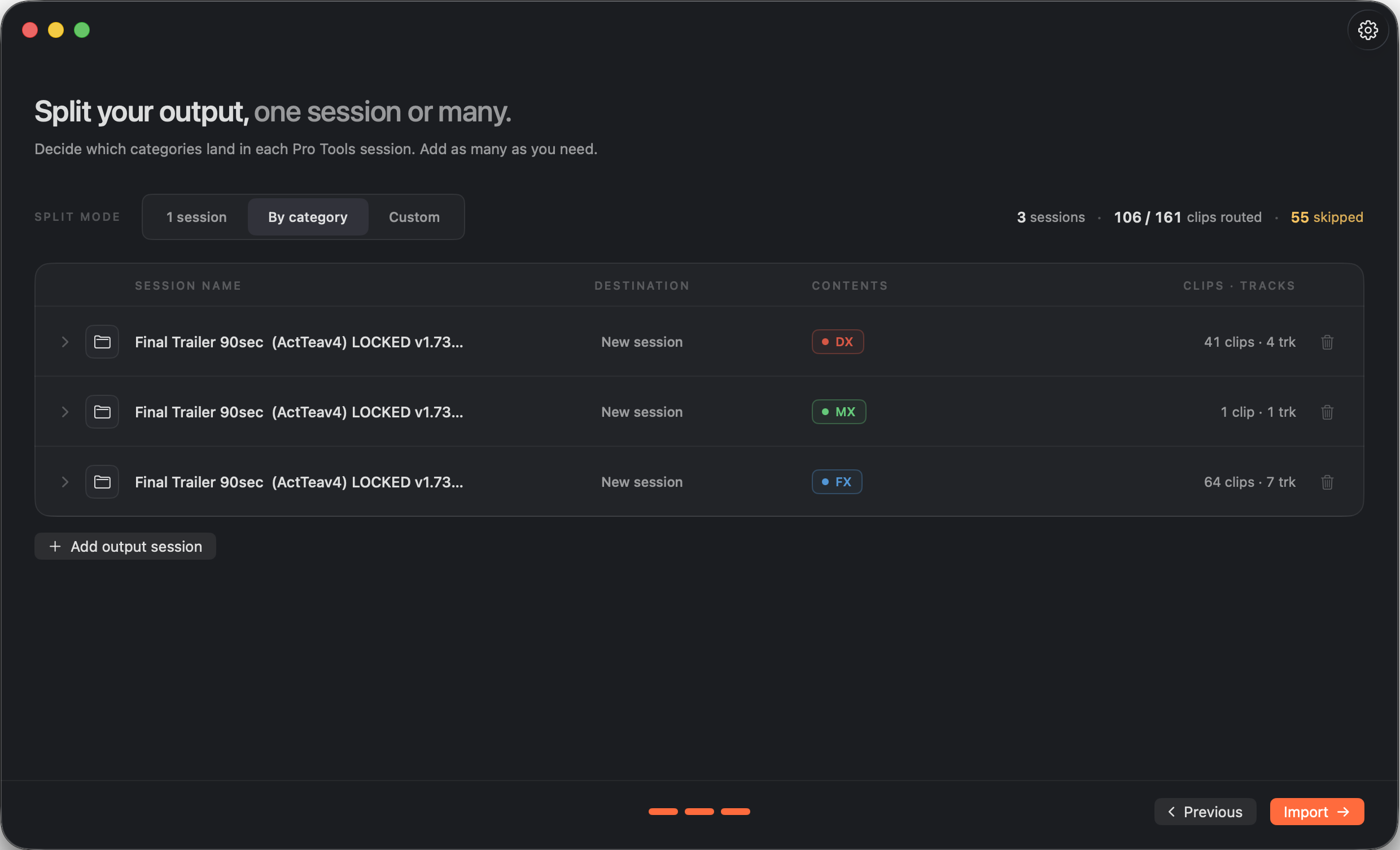Click Add output session button
The height and width of the screenshot is (850, 1400).
coord(125,546)
